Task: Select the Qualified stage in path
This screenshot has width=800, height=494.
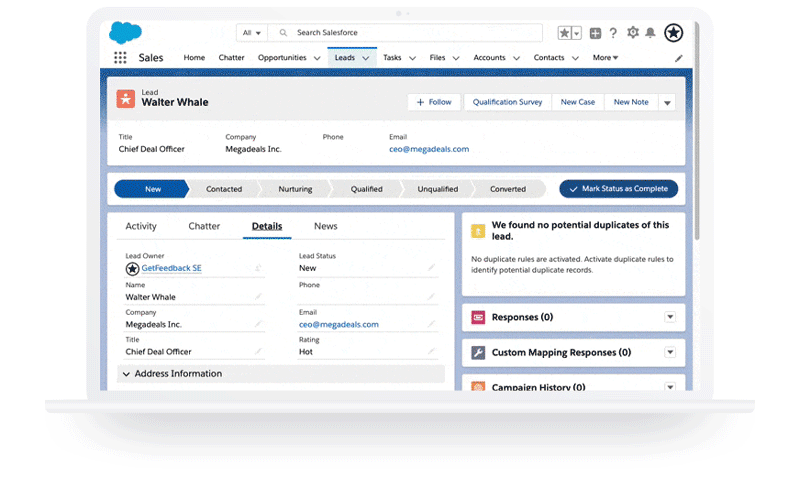Action: tap(366, 189)
